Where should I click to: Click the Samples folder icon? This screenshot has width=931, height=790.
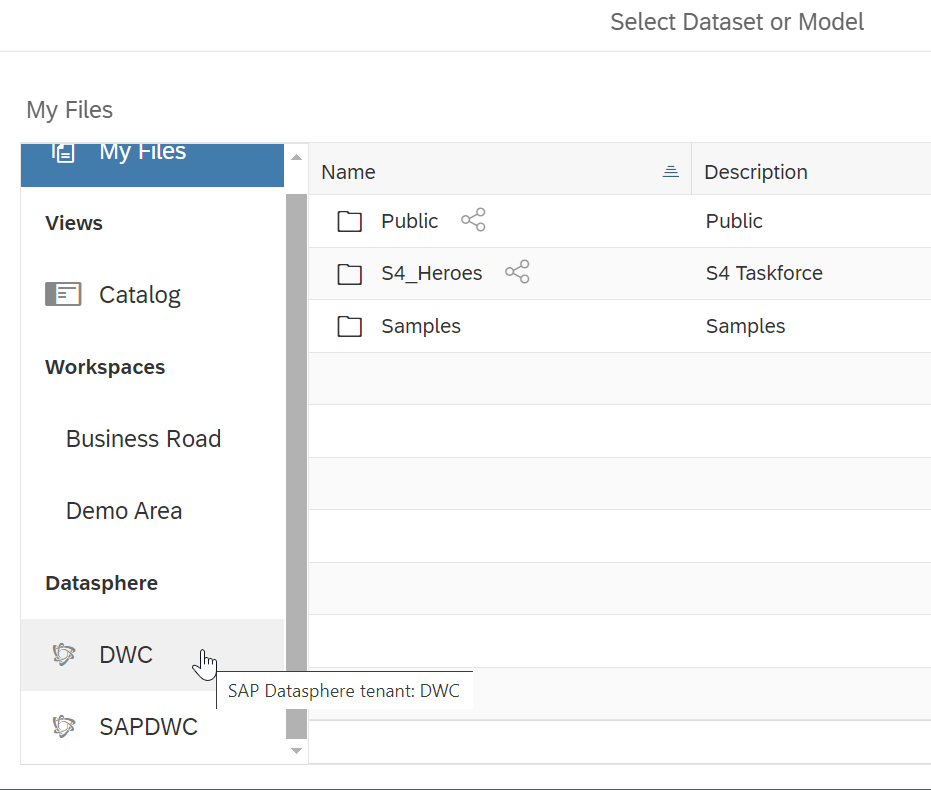click(349, 326)
